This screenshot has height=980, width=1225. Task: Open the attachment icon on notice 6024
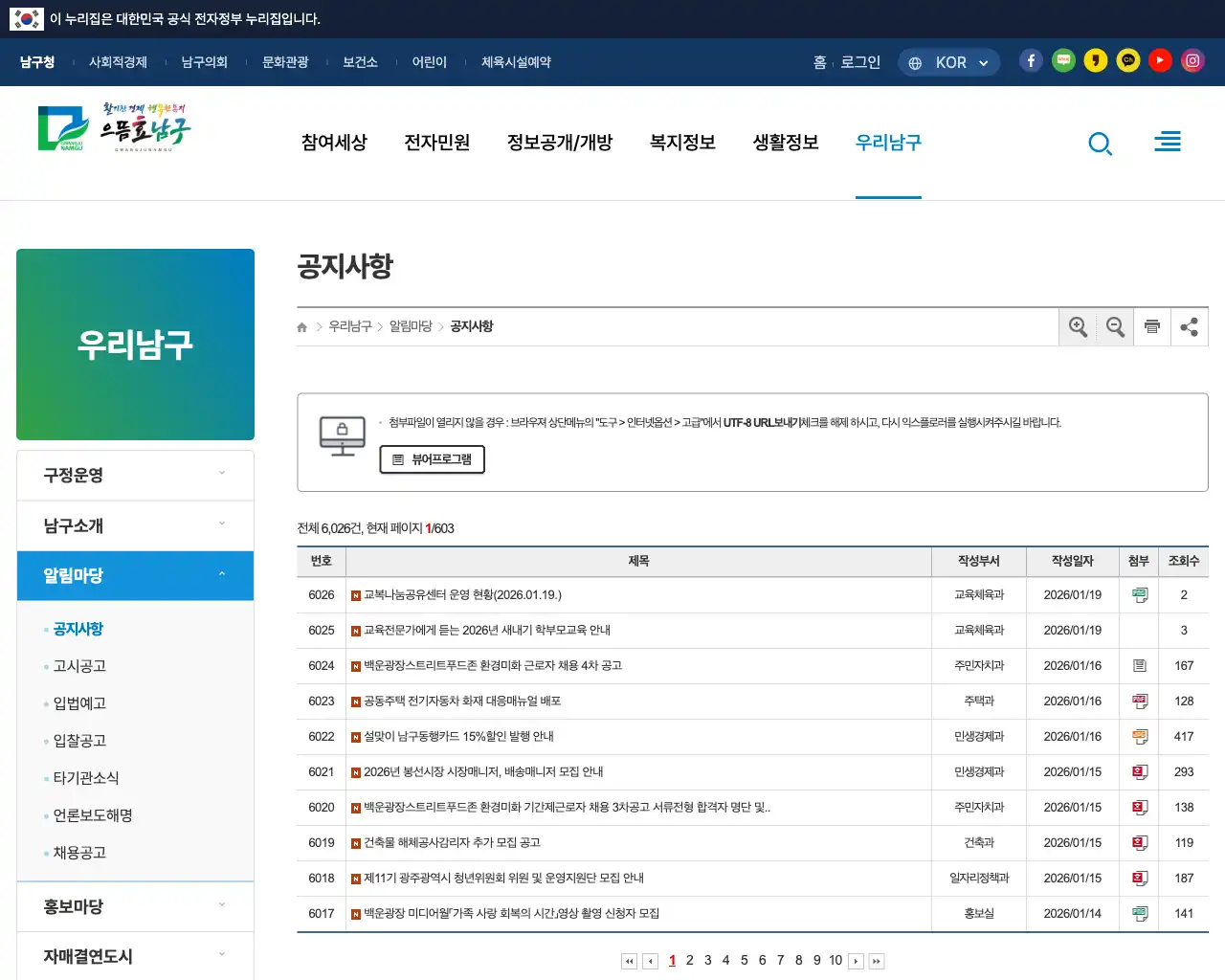pyautogui.click(x=1139, y=665)
